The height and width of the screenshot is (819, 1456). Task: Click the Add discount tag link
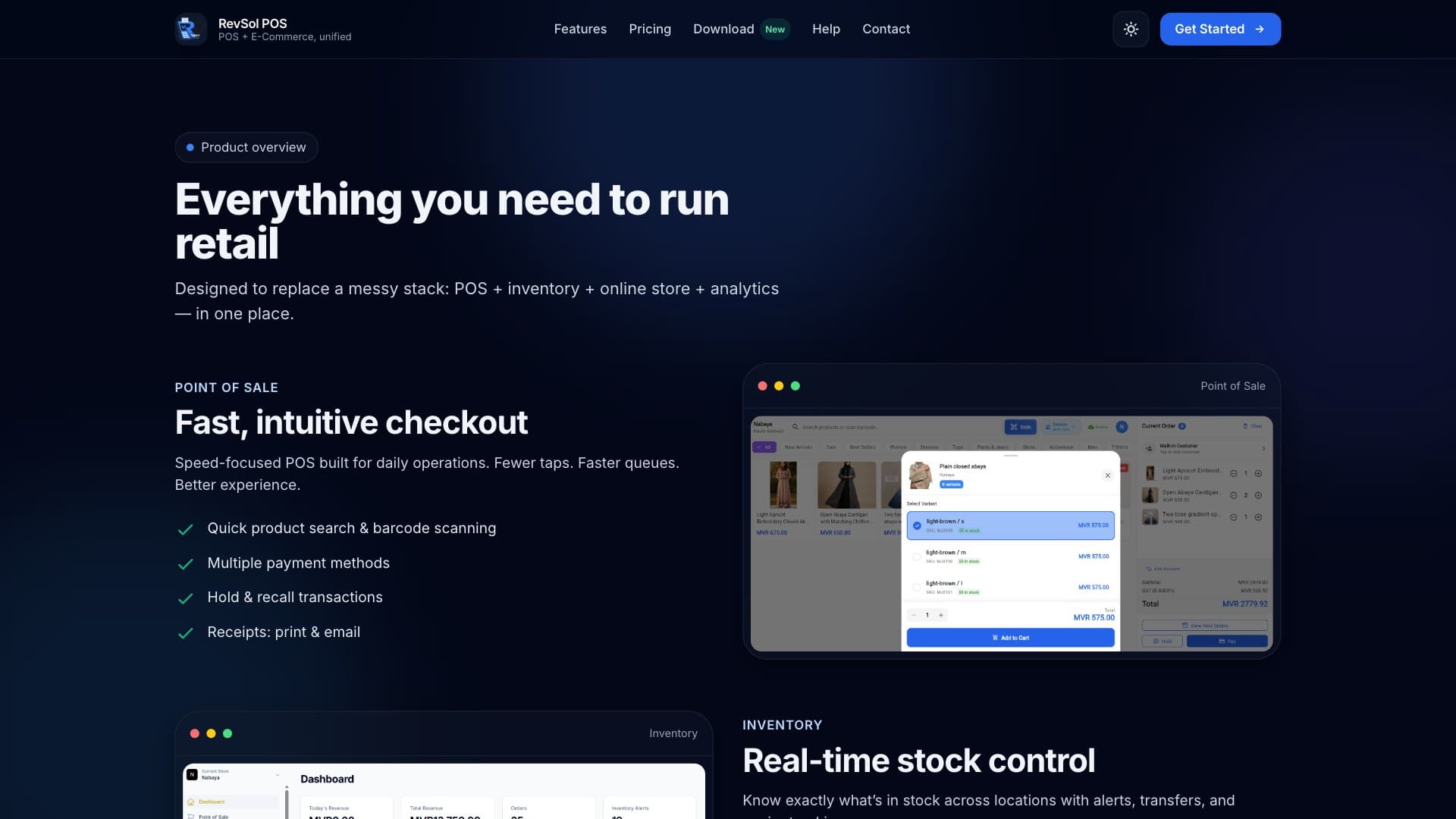pos(1163,569)
